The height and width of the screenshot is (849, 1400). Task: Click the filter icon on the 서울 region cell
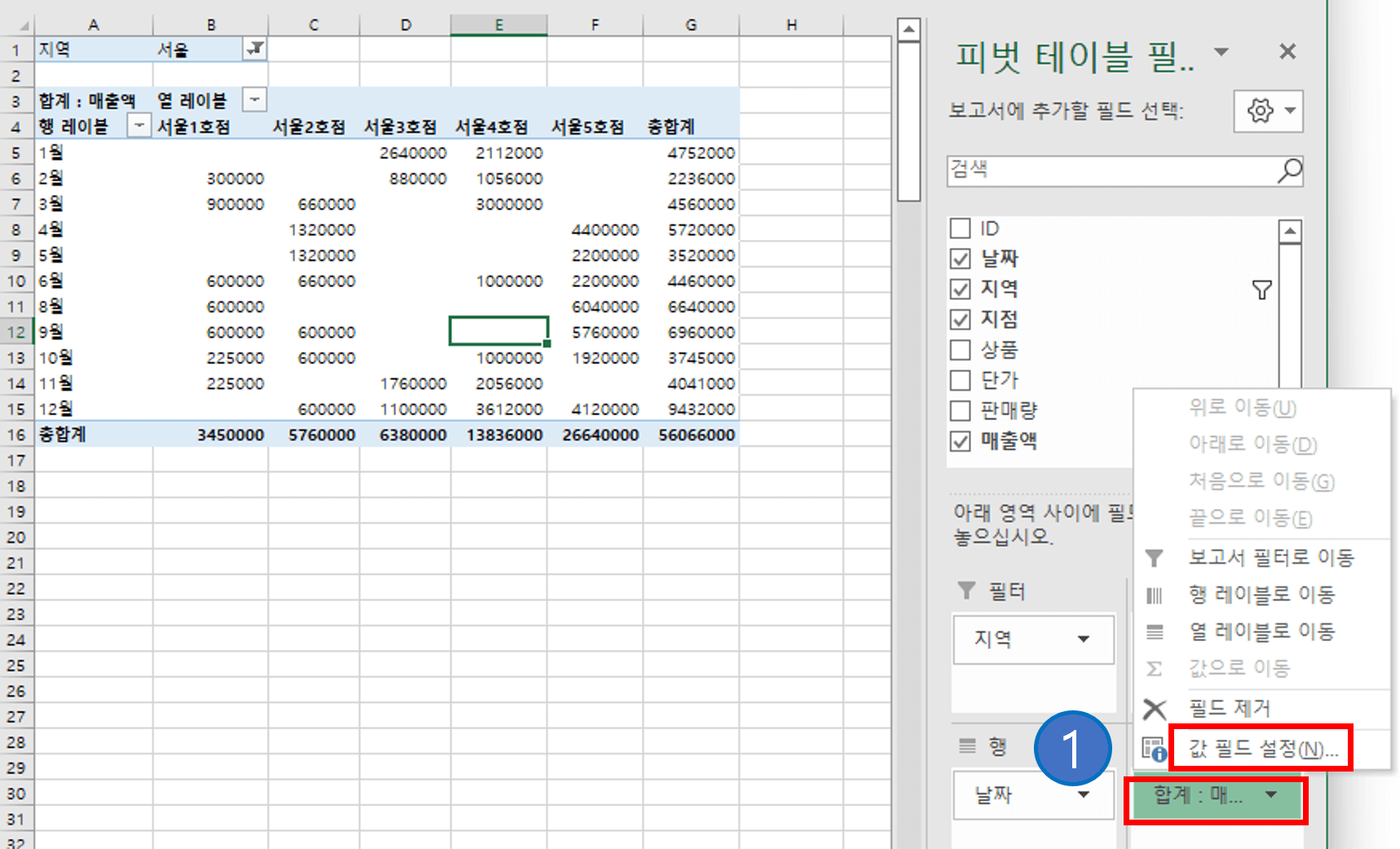[x=254, y=49]
